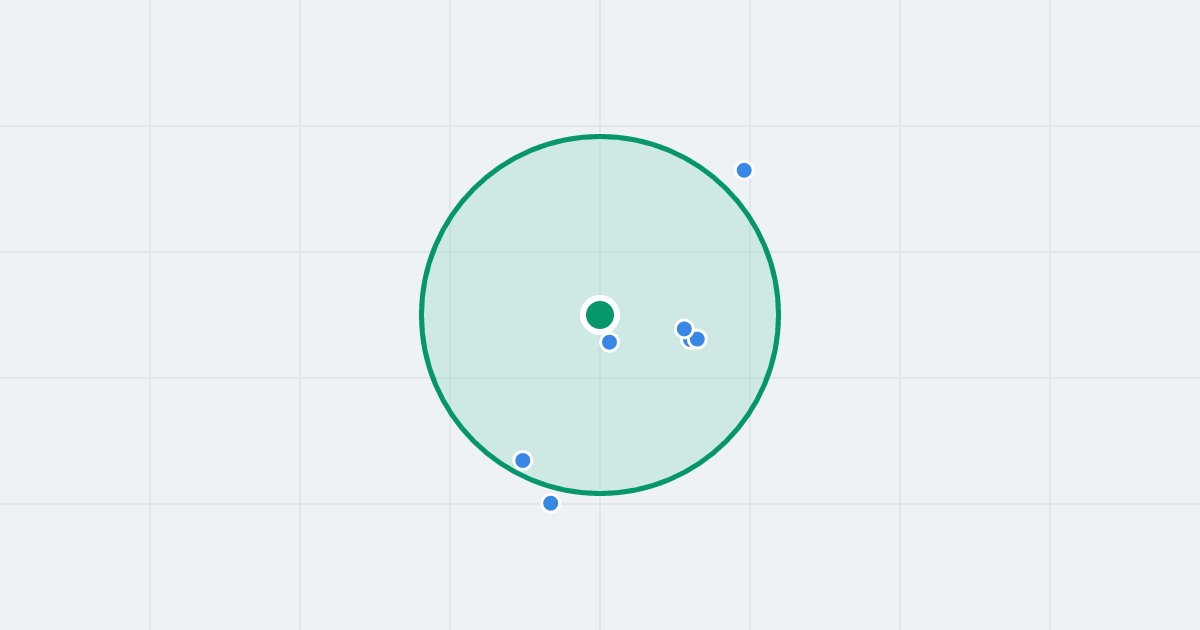The image size is (1200, 630).
Task: Click the white ring surrounding the green center marker
Action: [600, 299]
